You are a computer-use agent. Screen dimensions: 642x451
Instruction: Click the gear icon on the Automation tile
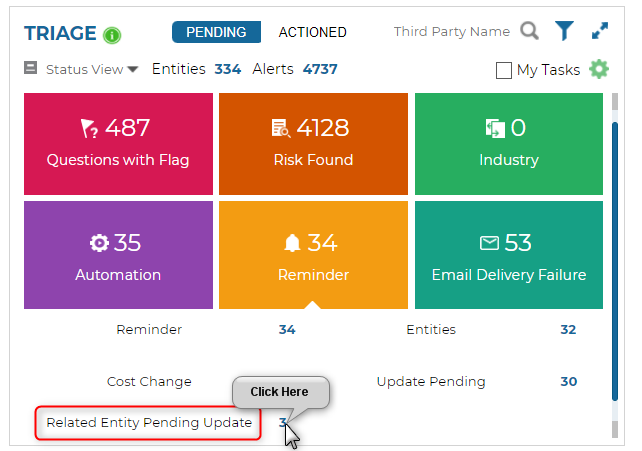tap(99, 243)
